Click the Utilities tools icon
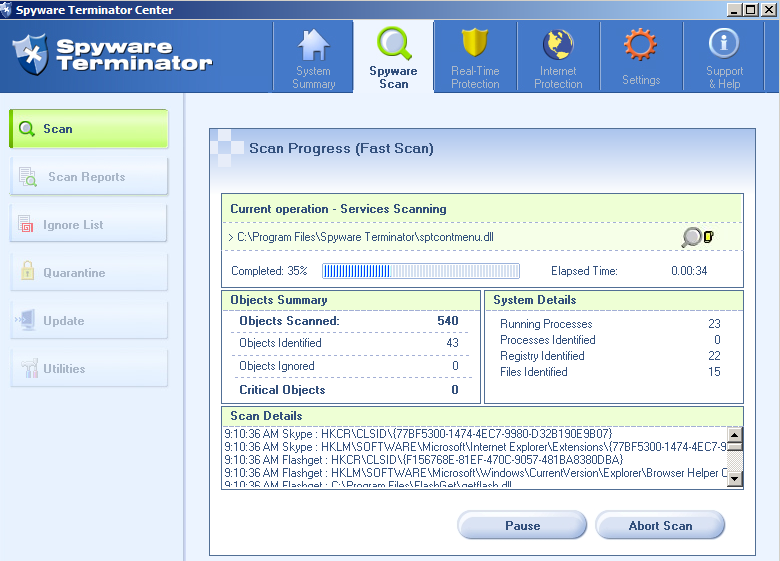This screenshot has height=561, width=780. [x=29, y=368]
